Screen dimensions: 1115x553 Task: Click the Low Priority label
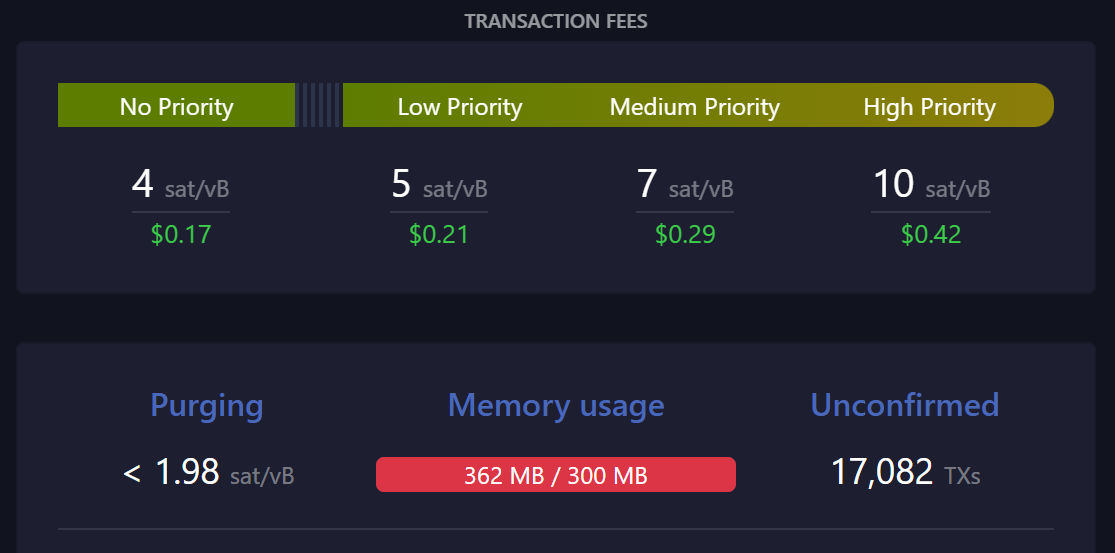tap(460, 107)
